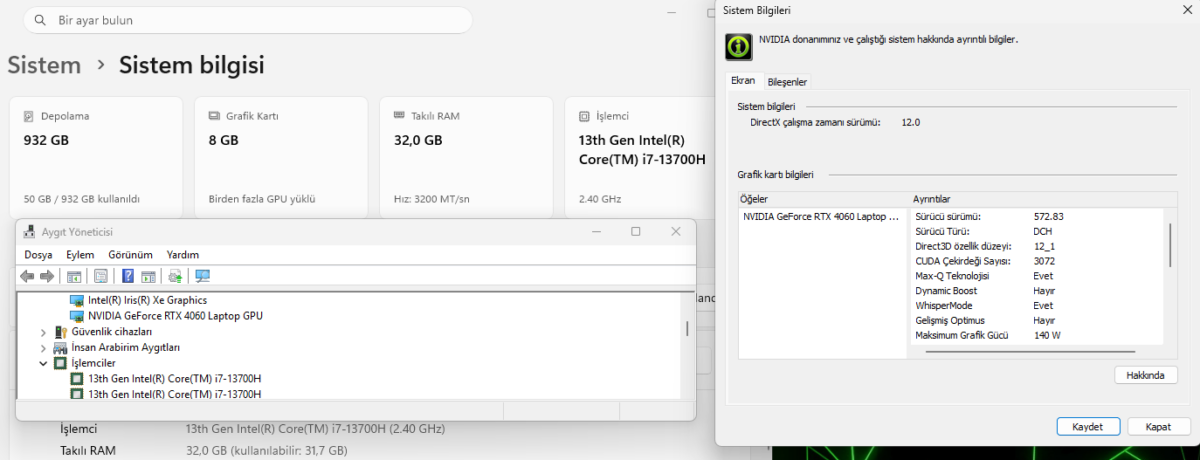1200x460 pixels.
Task: Click the Dynamic Boost label
Action: pyautogui.click(x=945, y=290)
